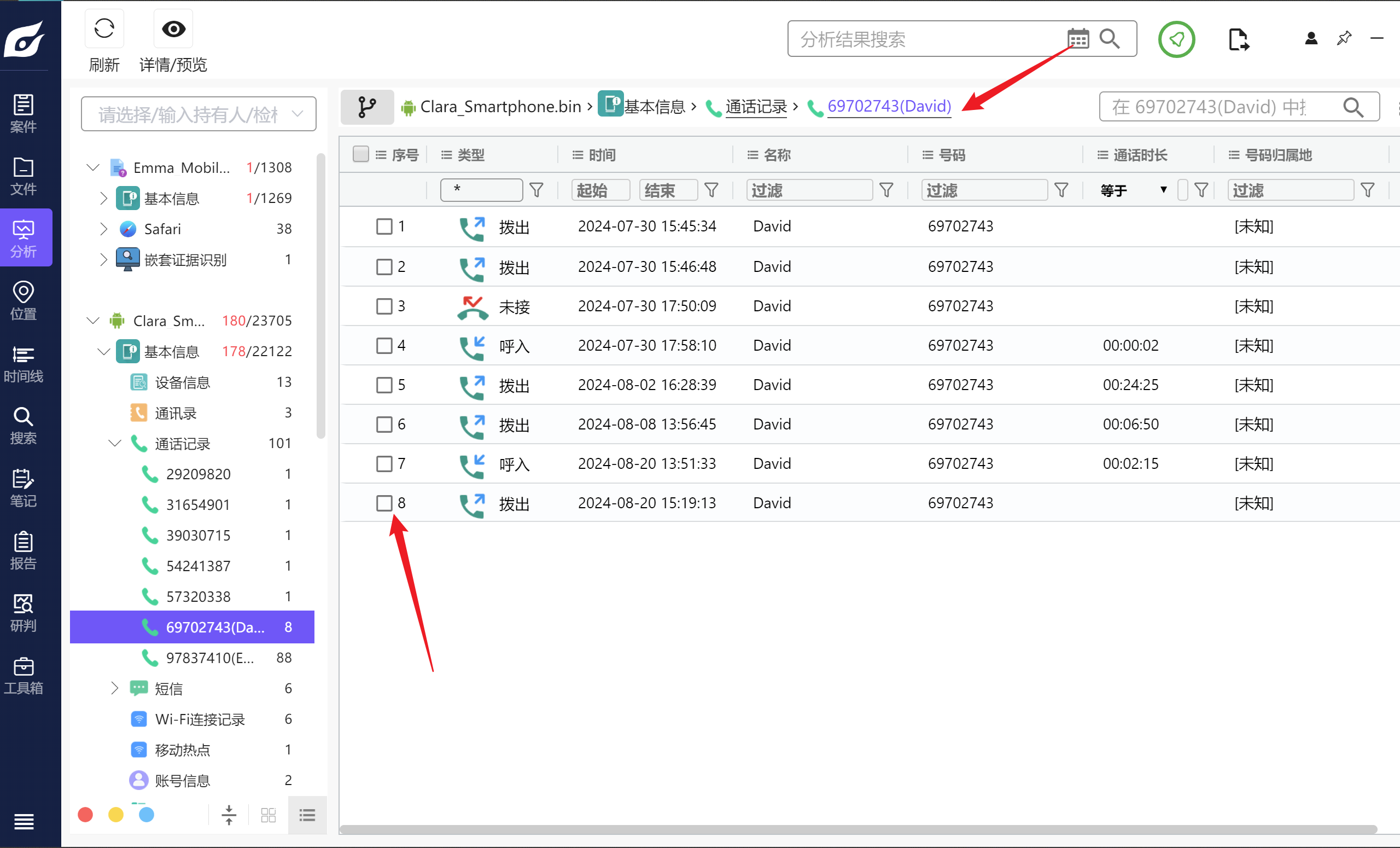Click the branch tree icon near breadcrumb

click(x=367, y=107)
